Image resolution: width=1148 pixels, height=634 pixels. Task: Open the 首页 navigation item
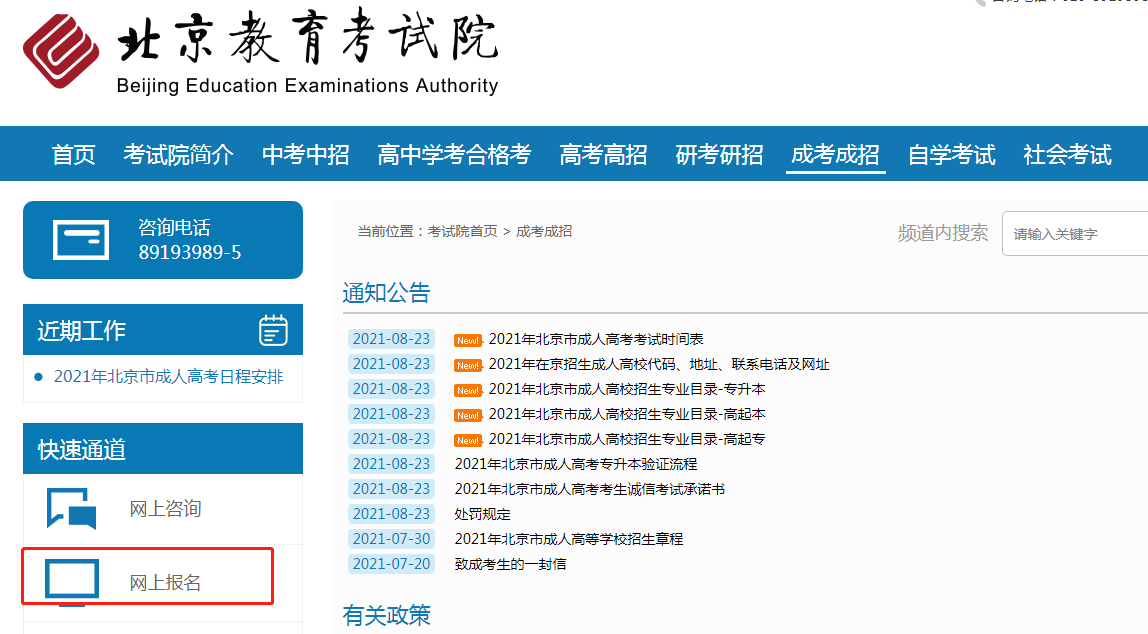pyautogui.click(x=73, y=155)
